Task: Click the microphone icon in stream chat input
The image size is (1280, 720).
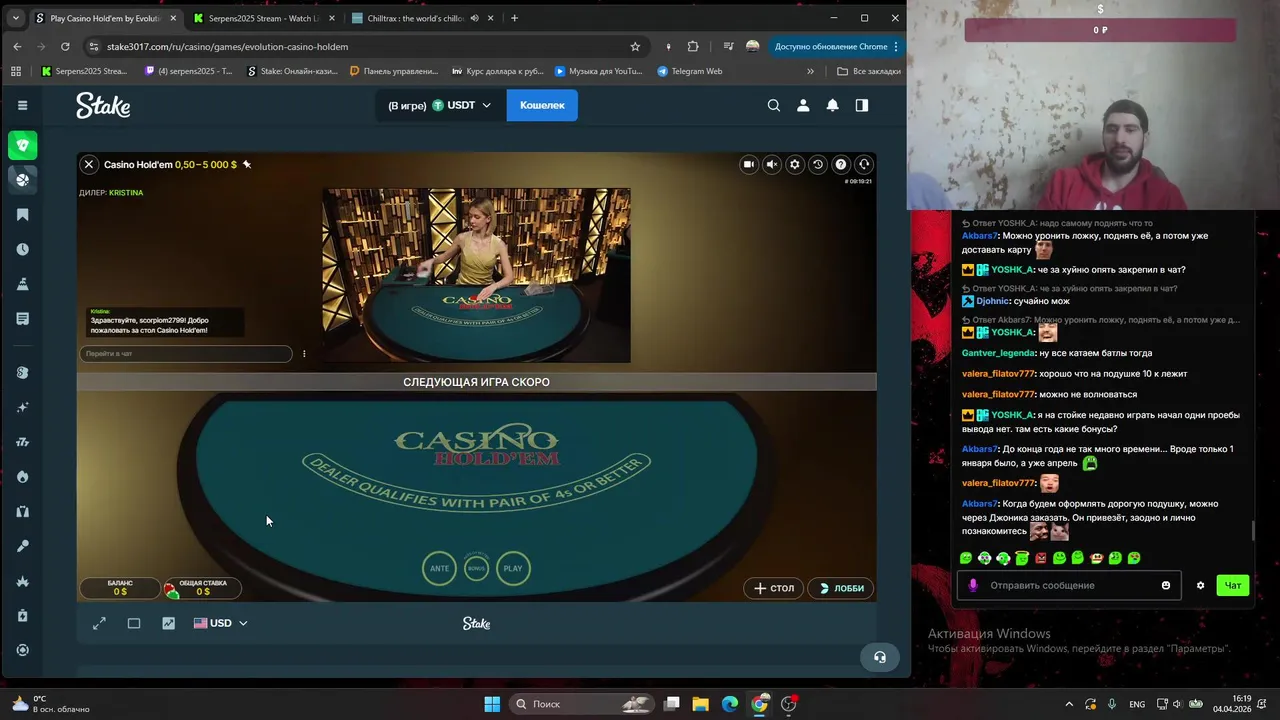Action: 973,585
